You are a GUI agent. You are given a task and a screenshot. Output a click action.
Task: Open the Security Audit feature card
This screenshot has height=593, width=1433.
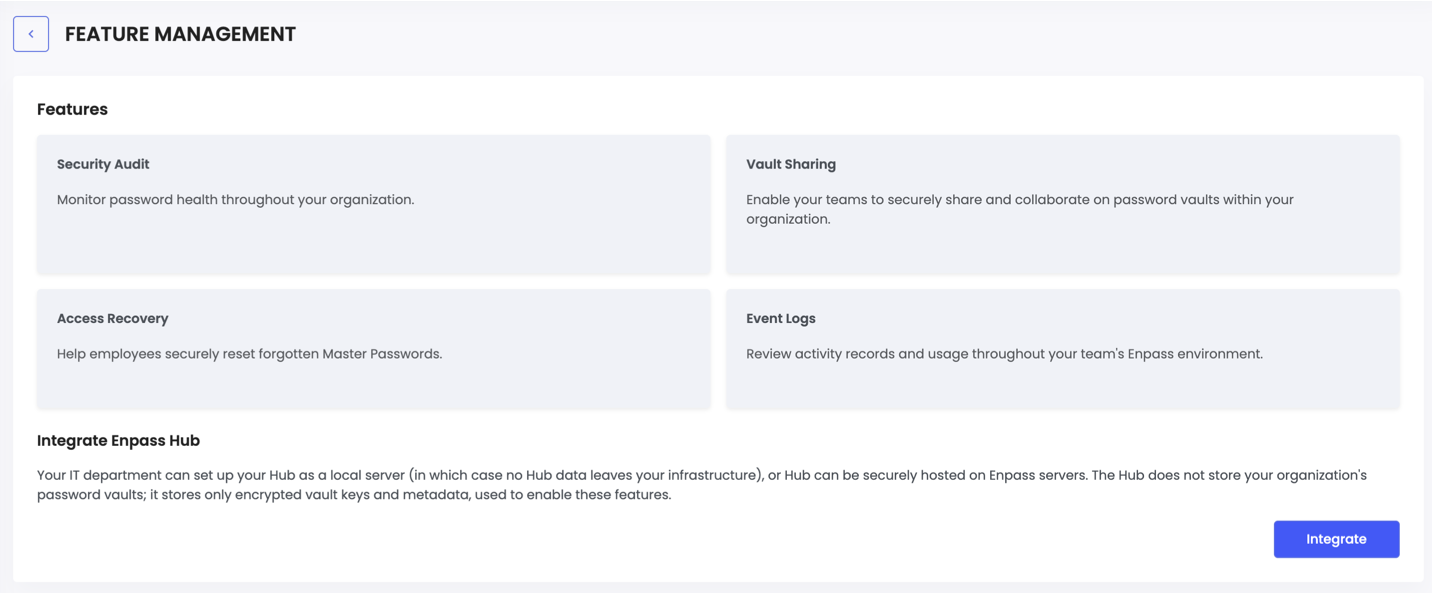point(373,203)
